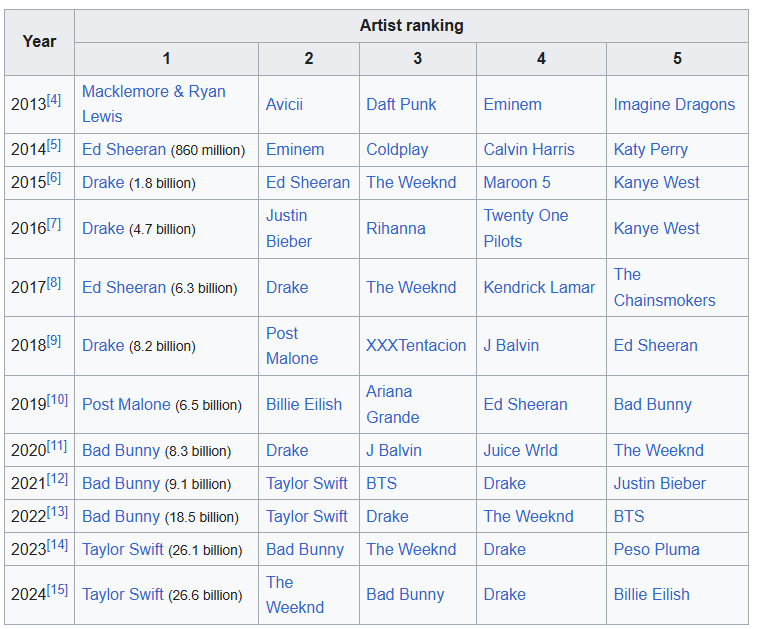Click The Weeknd link in 2015 row

tap(411, 183)
